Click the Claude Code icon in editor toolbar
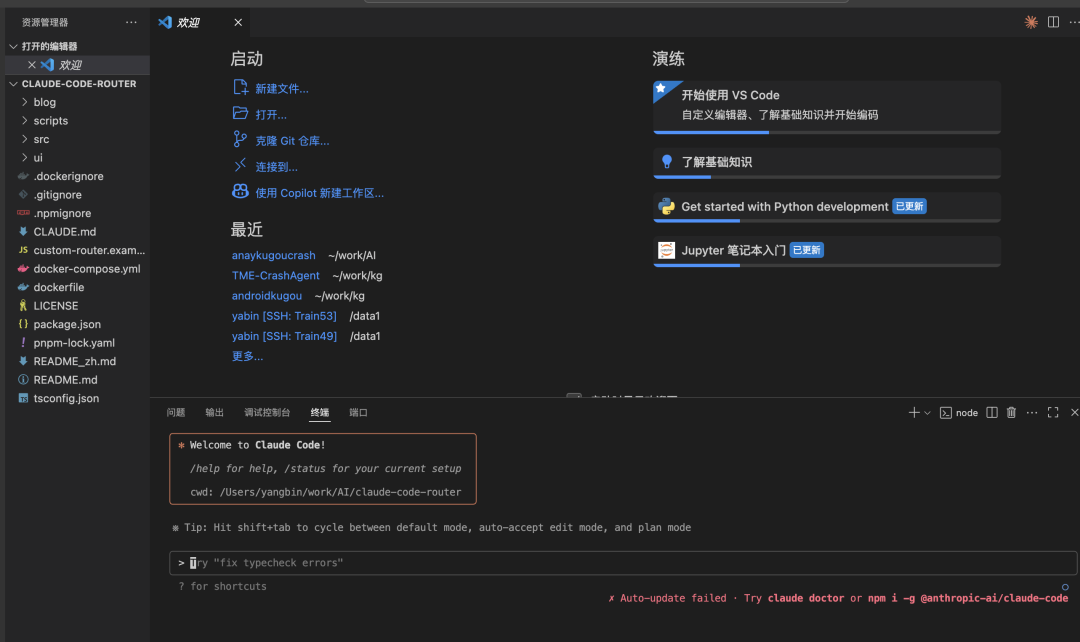The width and height of the screenshot is (1080, 642). [x=1031, y=22]
